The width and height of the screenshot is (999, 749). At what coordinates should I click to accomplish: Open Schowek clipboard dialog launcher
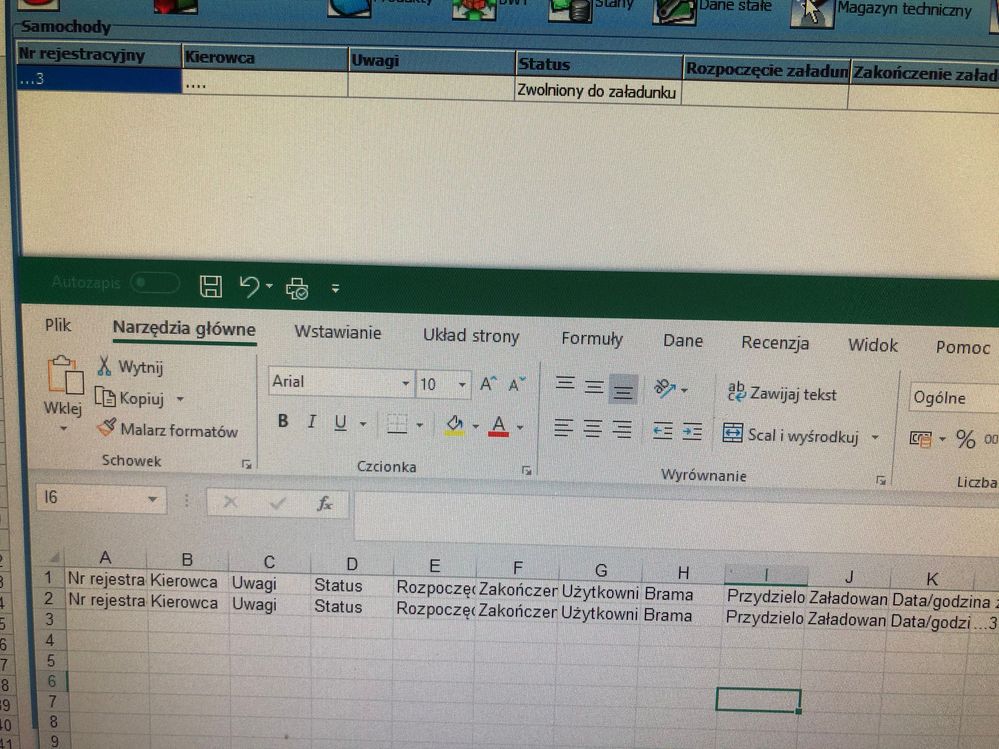tap(247, 464)
